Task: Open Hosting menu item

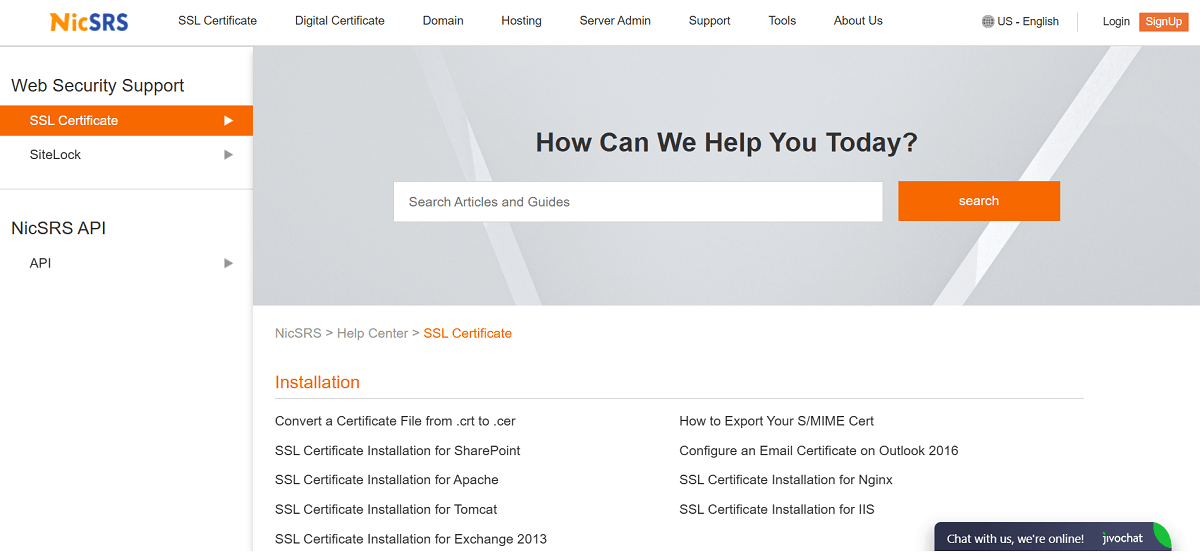Action: [x=521, y=21]
